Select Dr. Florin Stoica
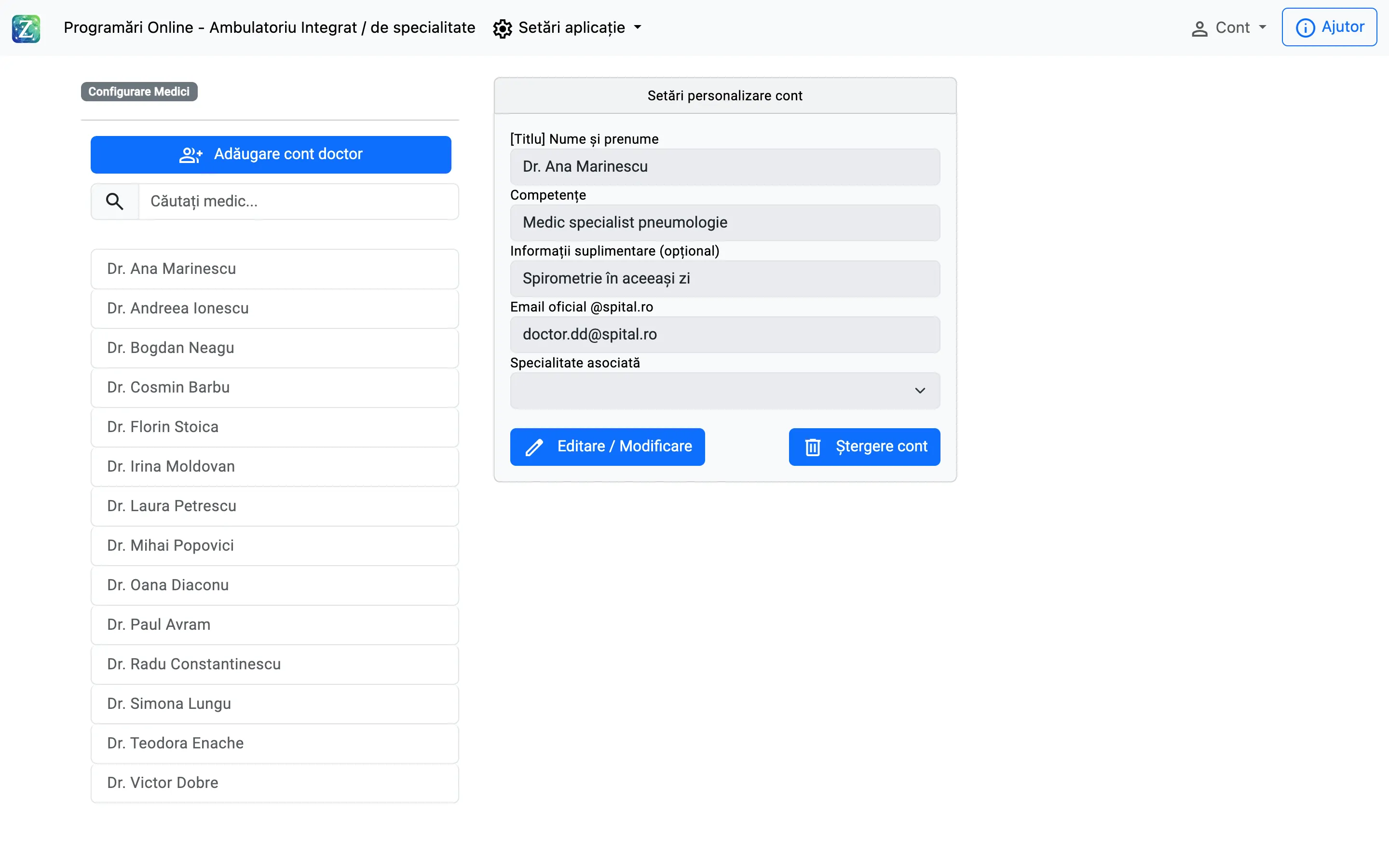 275,428
